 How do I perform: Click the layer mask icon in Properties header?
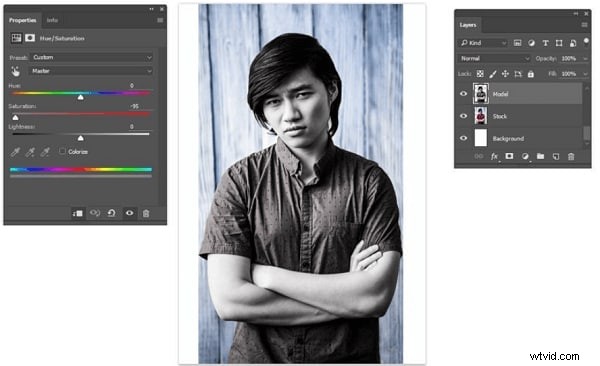pyautogui.click(x=30, y=38)
